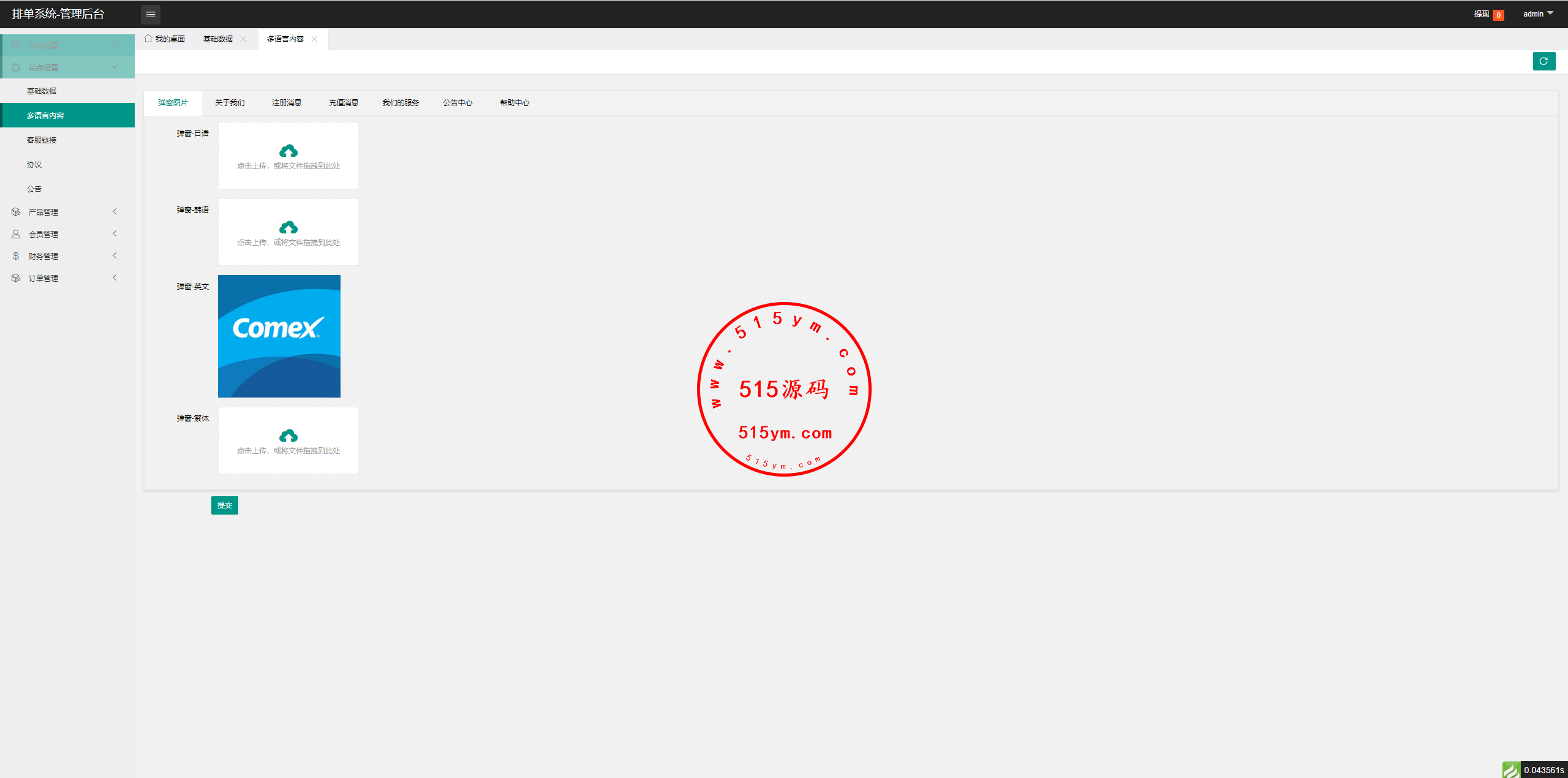Viewport: 1568px width, 778px height.
Task: Click the dollar icon next to 财务管理
Action: tap(16, 256)
